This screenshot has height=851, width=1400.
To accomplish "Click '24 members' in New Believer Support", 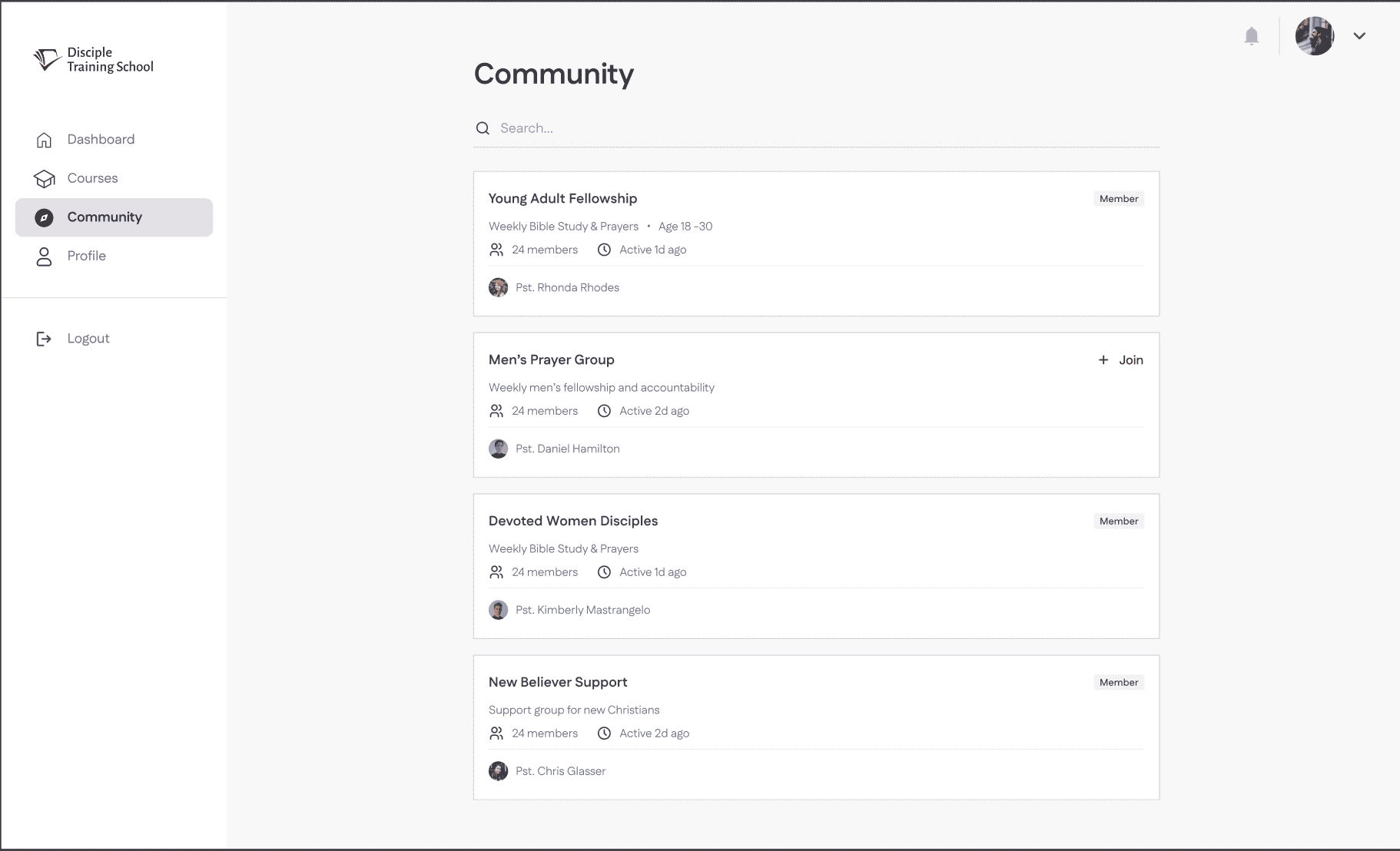I will (x=545, y=733).
